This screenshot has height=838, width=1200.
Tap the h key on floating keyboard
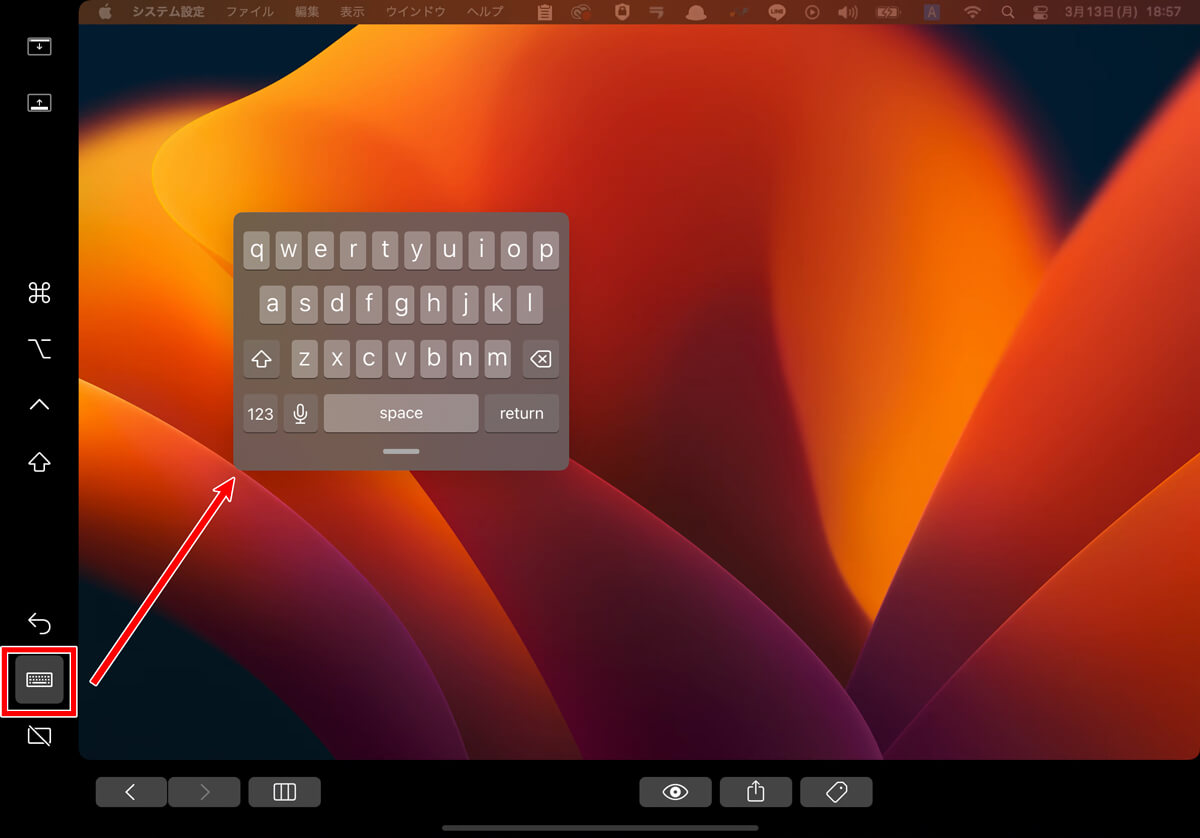433,305
